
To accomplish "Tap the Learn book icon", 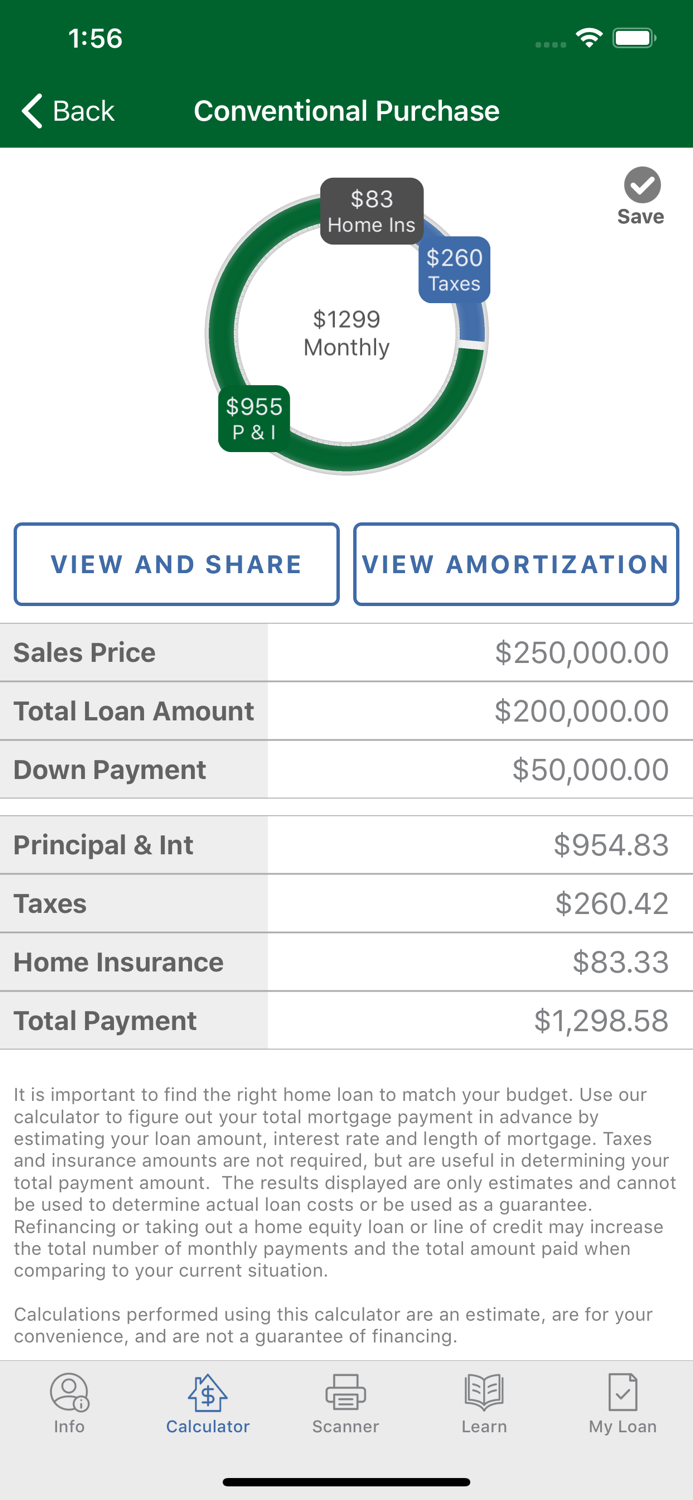I will pos(484,1392).
